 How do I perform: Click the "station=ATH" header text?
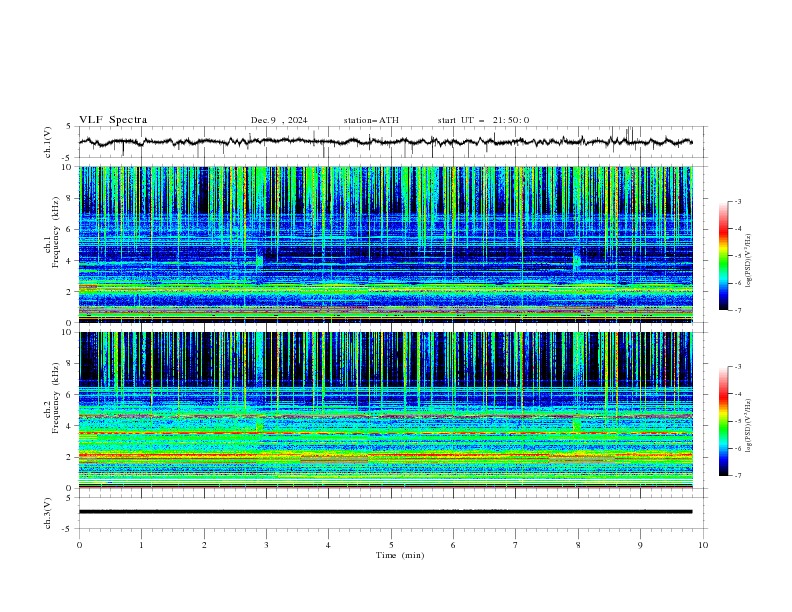click(x=371, y=120)
